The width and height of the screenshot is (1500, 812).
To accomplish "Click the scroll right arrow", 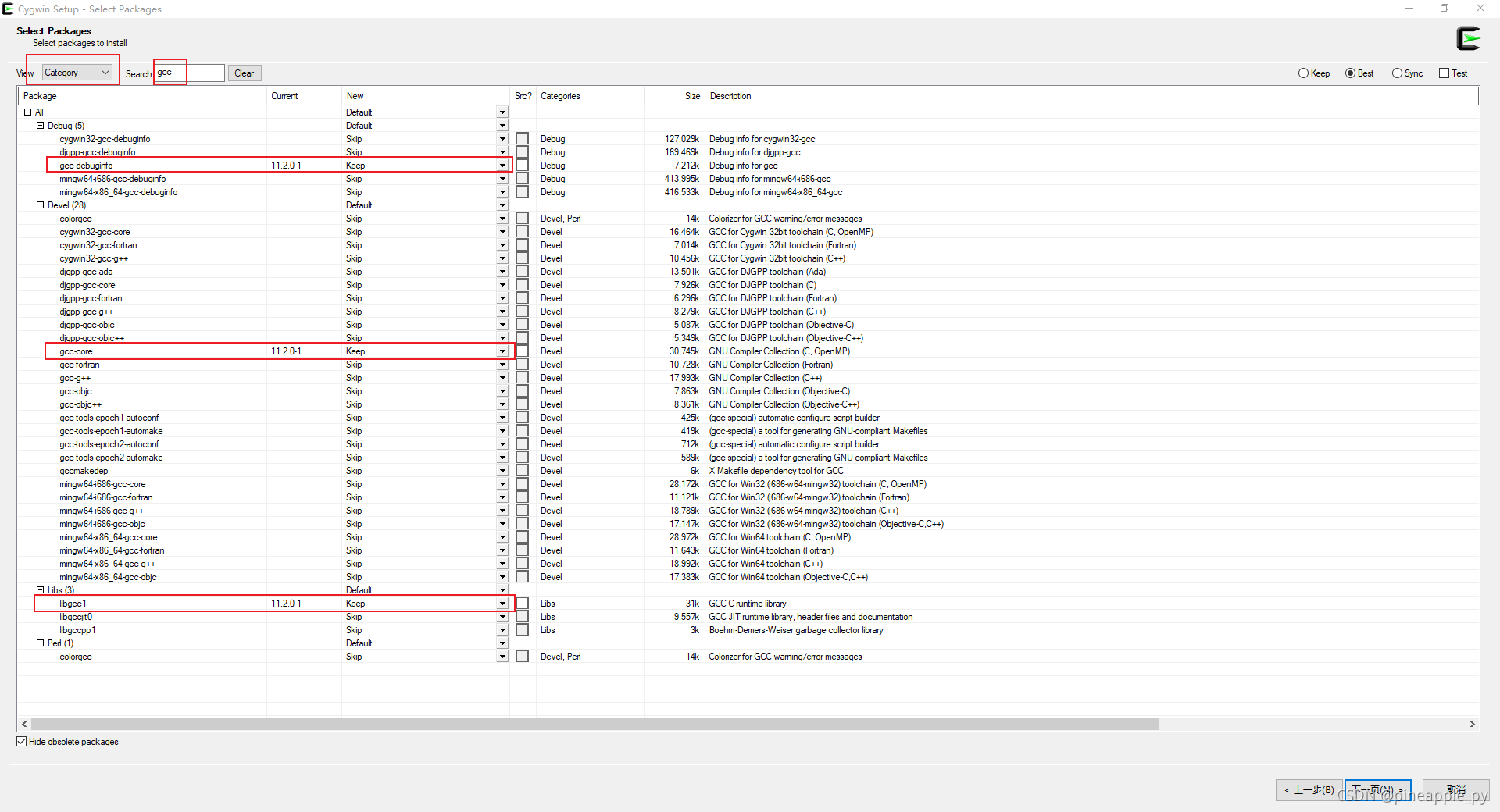I will 1473,725.
